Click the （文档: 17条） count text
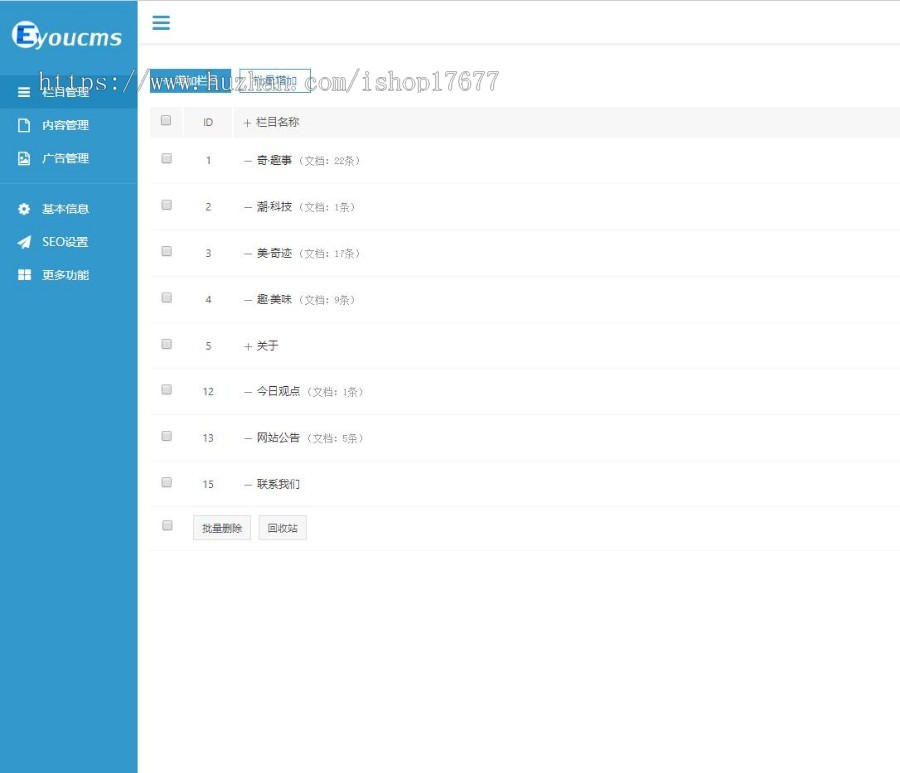This screenshot has width=900, height=773. pyautogui.click(x=329, y=254)
